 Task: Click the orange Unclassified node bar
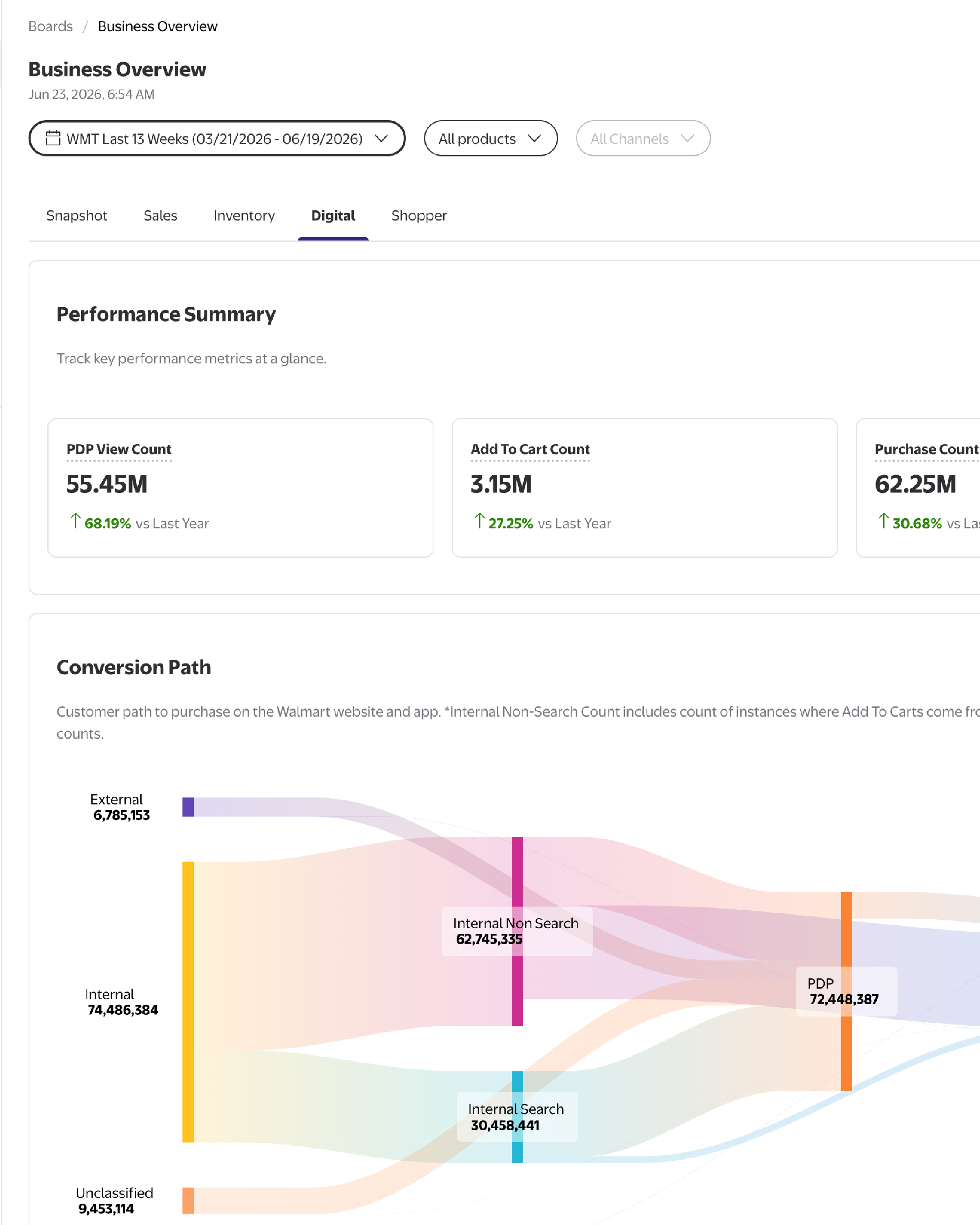[x=188, y=1200]
